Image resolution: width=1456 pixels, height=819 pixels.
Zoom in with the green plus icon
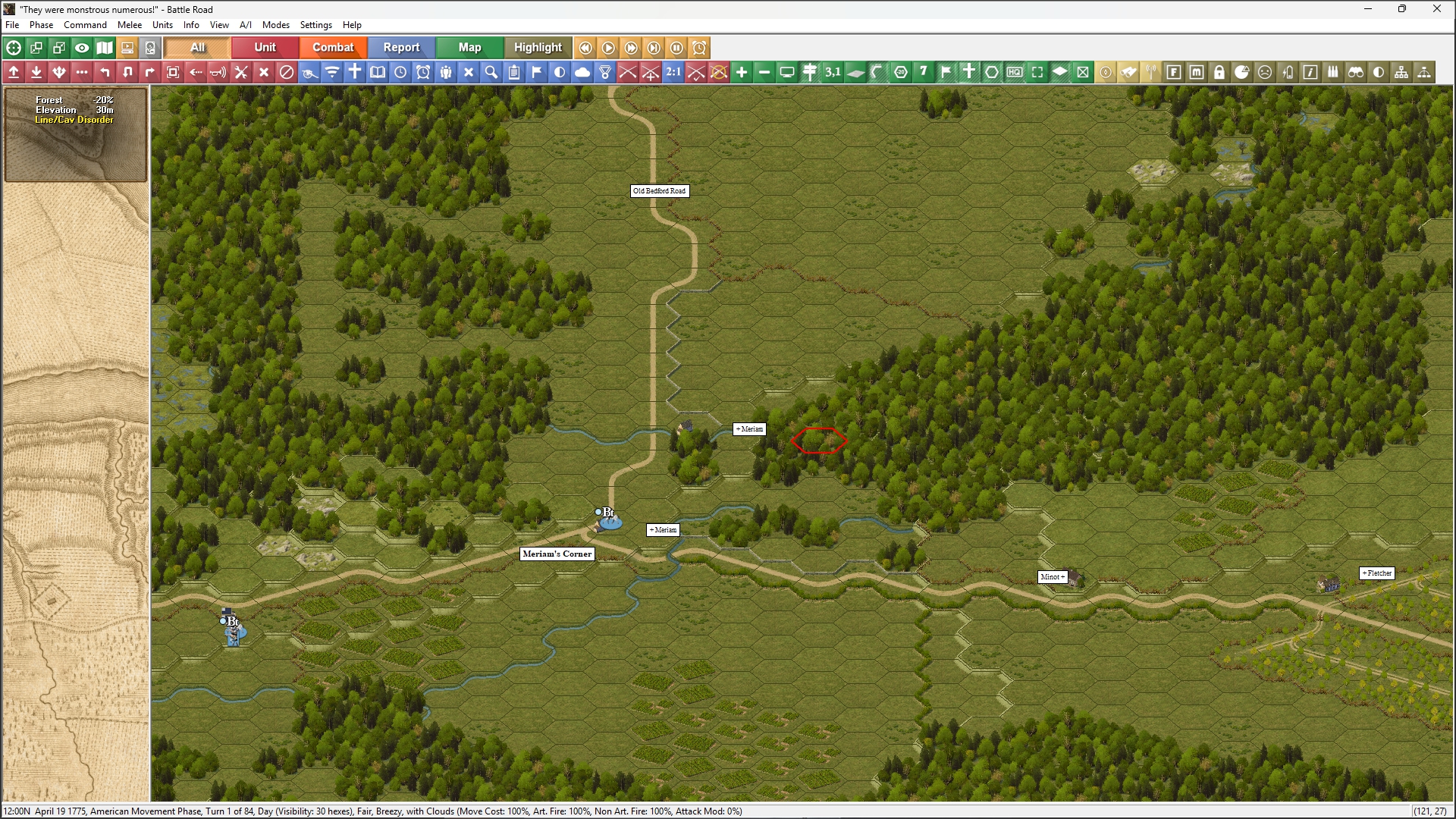pos(742,72)
